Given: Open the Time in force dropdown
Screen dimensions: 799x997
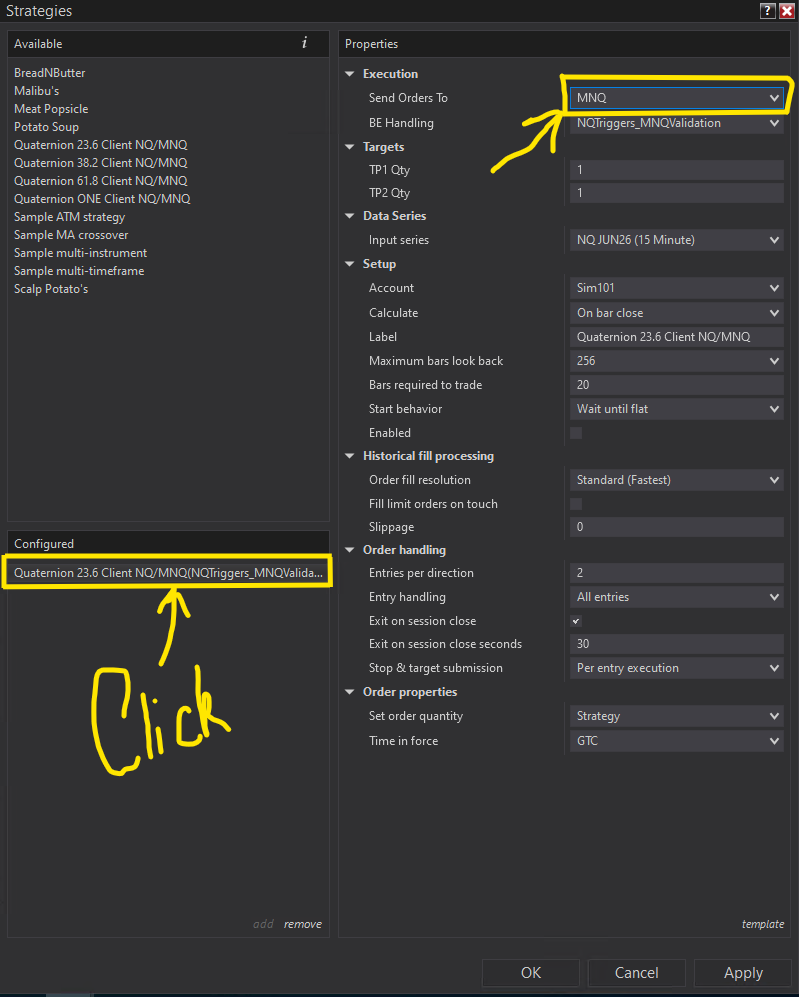Looking at the screenshot, I should [x=676, y=741].
